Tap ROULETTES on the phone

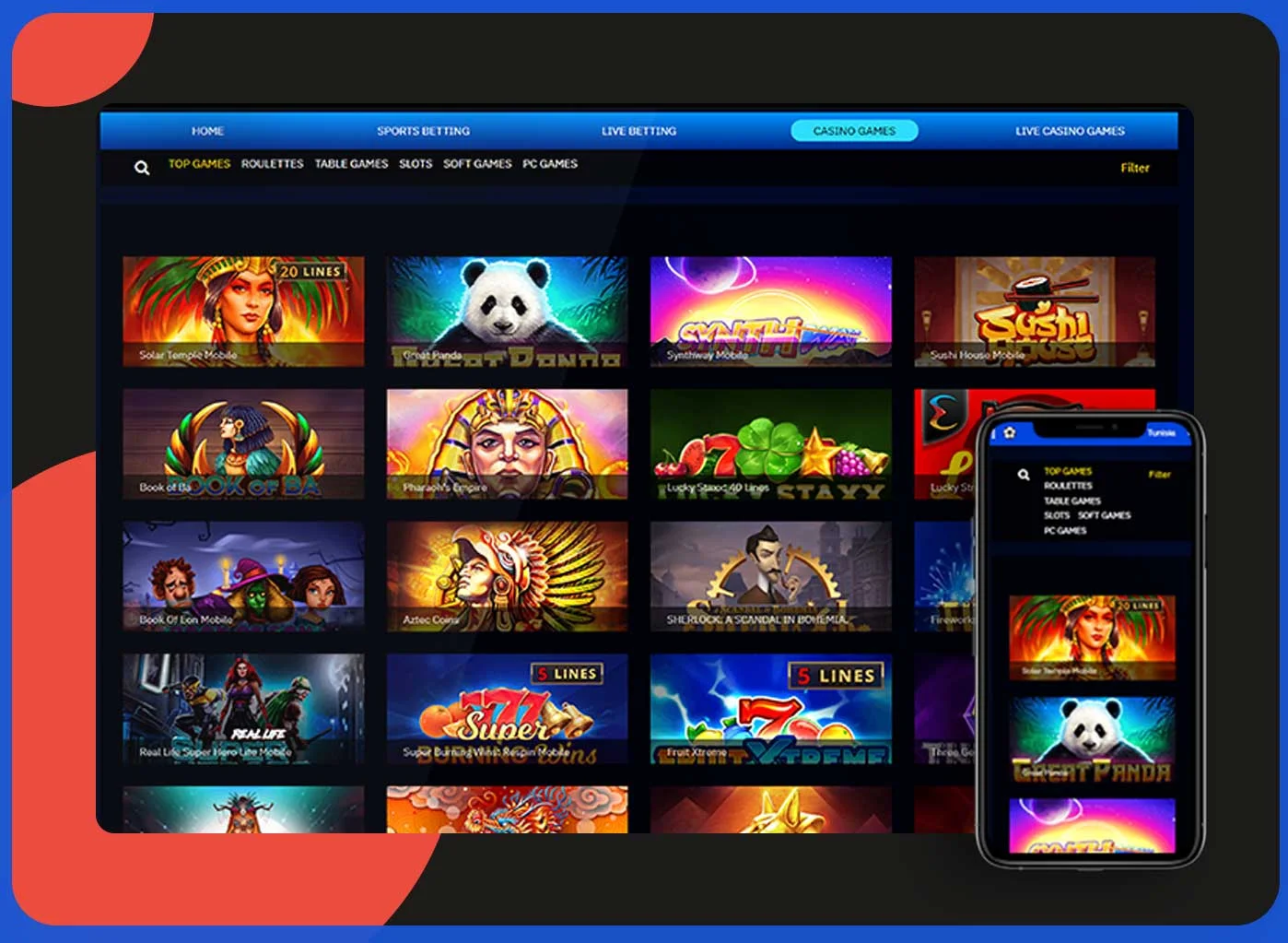[1068, 486]
